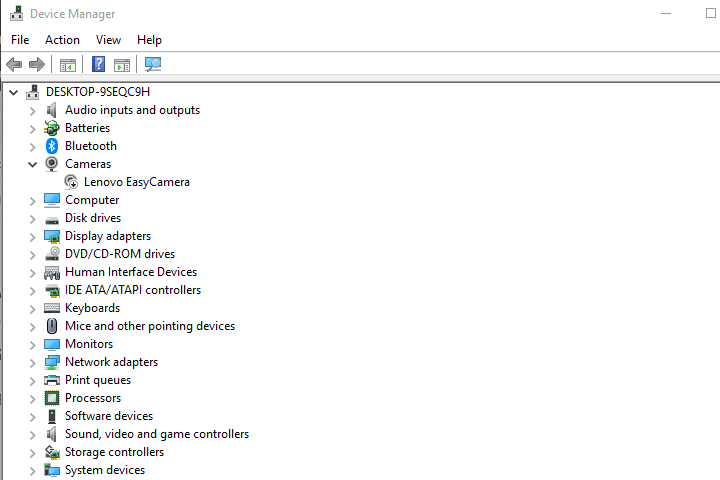Viewport: 720px width, 480px height.
Task: Click the System devices folder icon
Action: [x=52, y=470]
